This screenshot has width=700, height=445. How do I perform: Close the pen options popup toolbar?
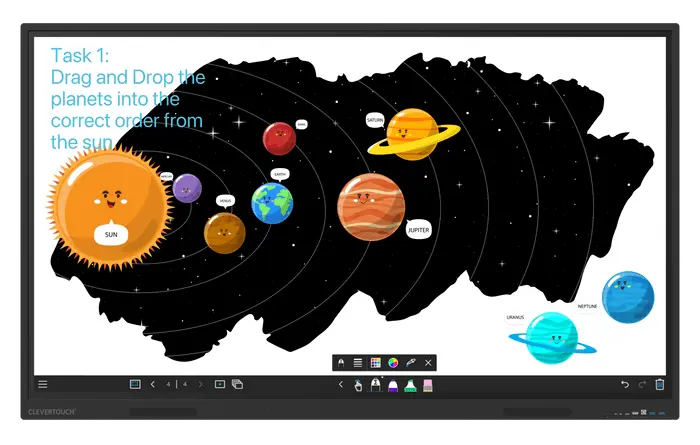pos(428,363)
